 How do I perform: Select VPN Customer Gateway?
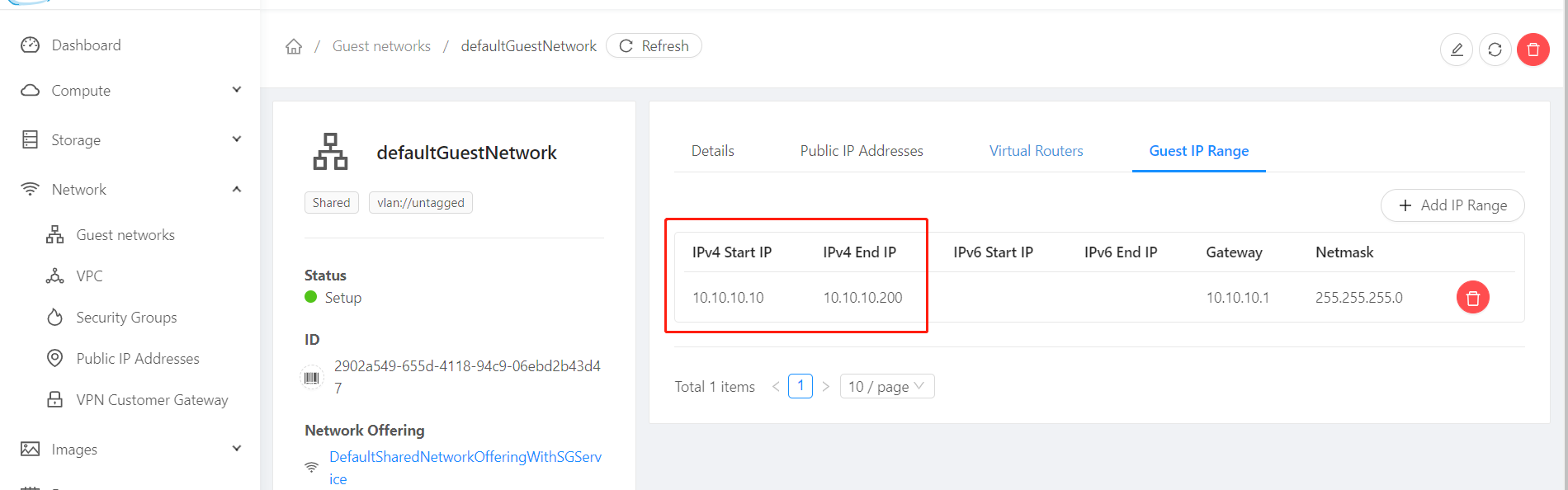[x=152, y=399]
